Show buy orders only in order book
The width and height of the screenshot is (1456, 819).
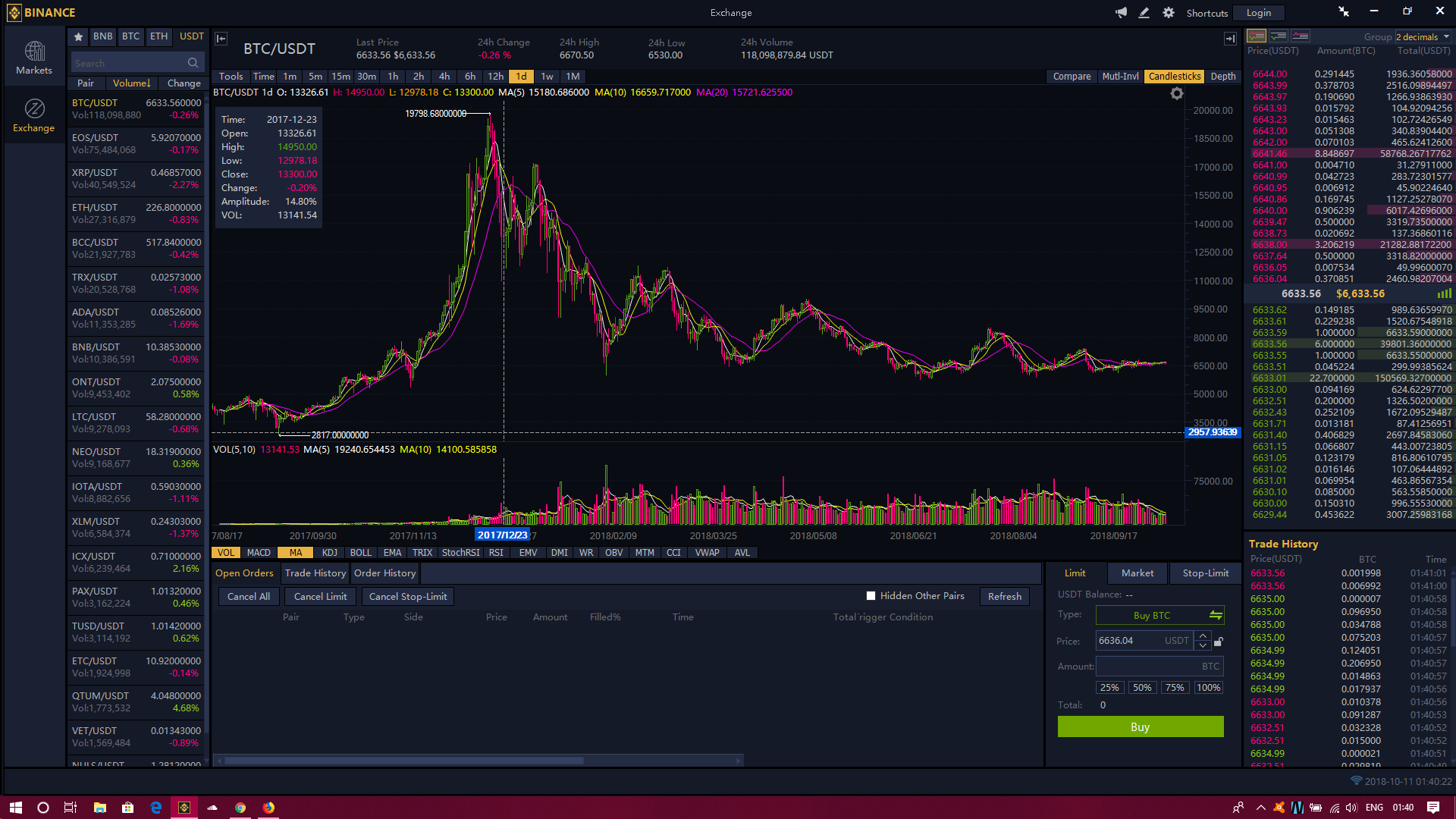click(x=1279, y=36)
